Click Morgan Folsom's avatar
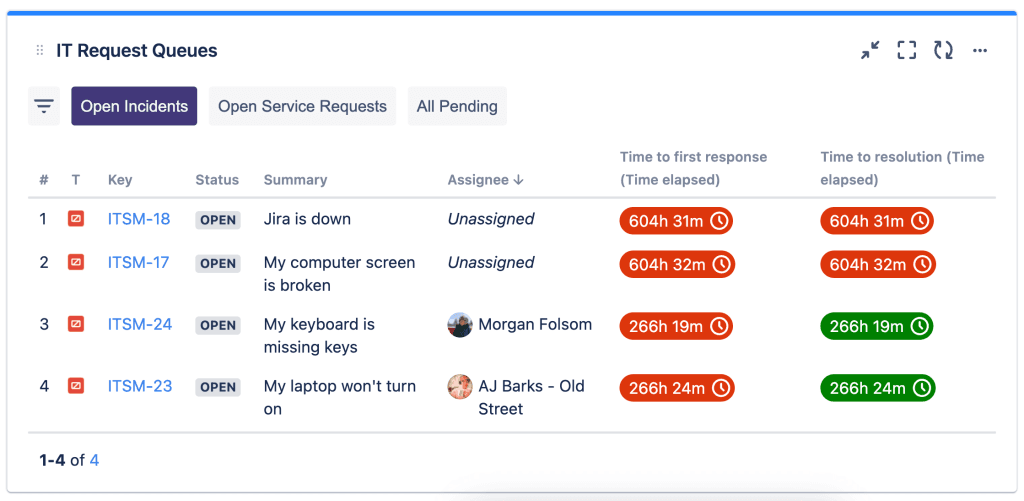The image size is (1024, 501). 460,325
